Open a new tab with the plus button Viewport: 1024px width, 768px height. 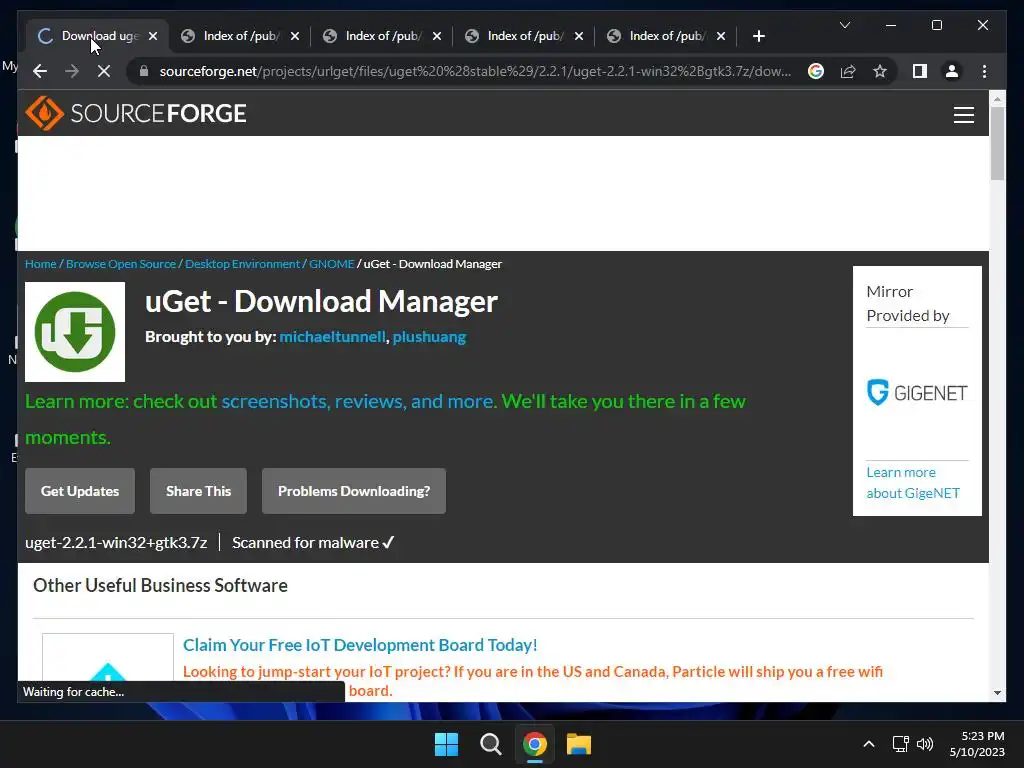tap(758, 36)
